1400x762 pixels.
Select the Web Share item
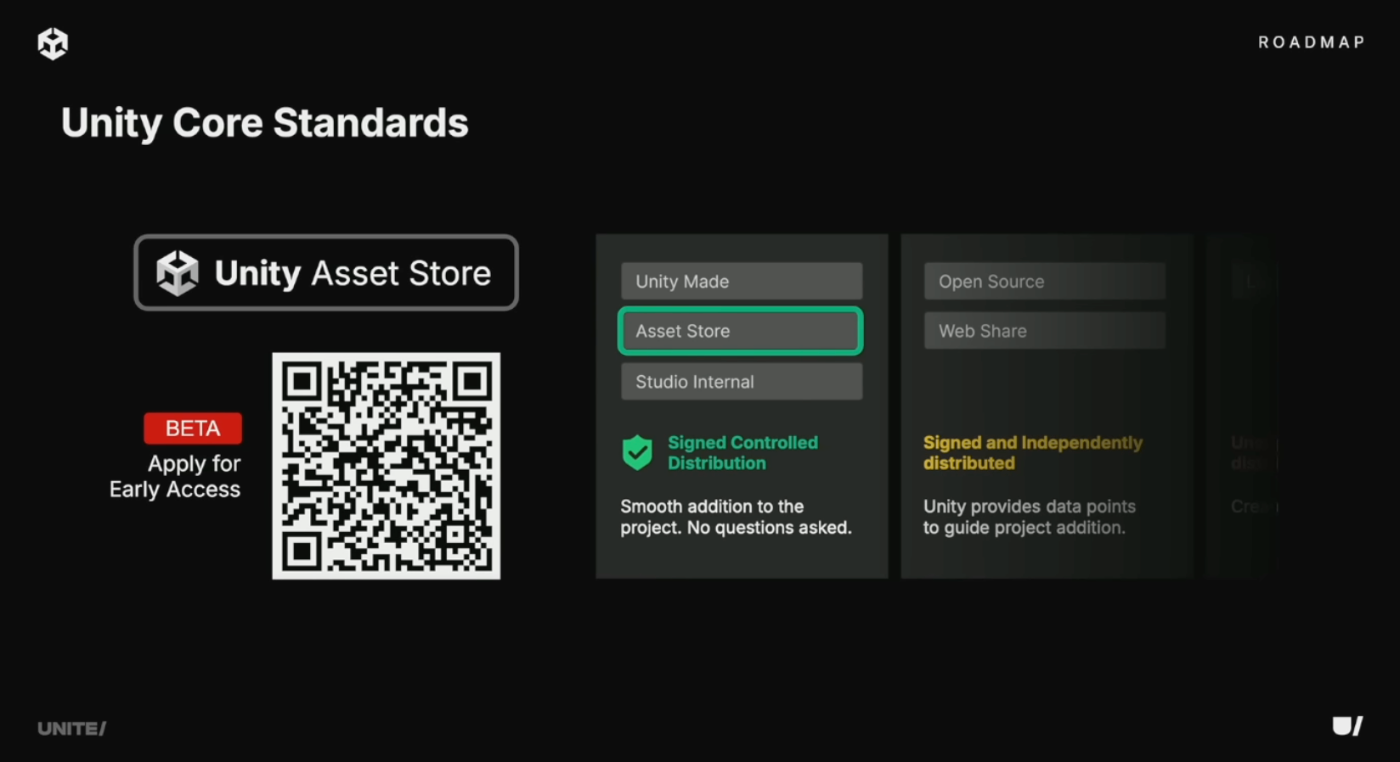tap(1044, 331)
